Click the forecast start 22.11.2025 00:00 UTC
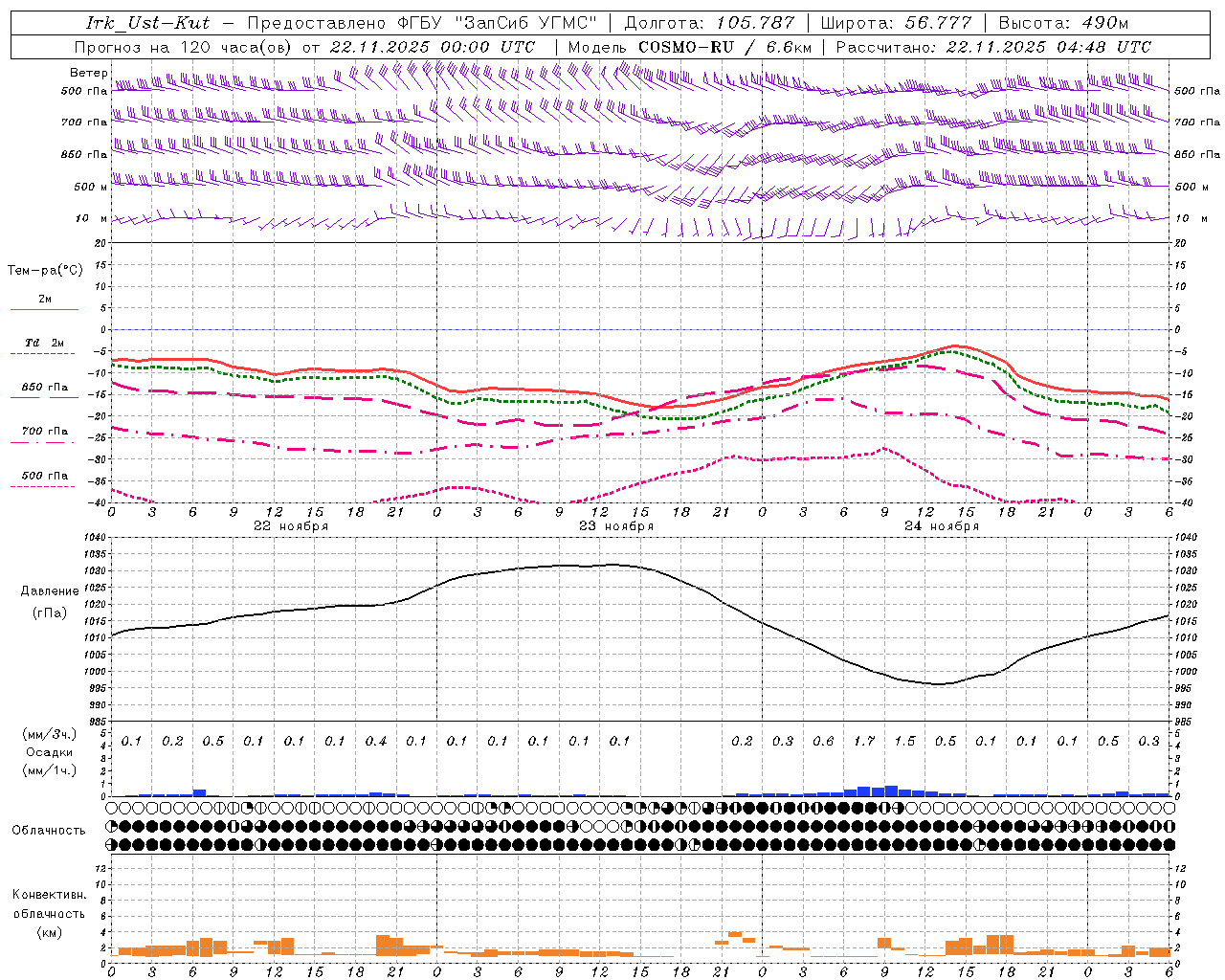 (432, 47)
